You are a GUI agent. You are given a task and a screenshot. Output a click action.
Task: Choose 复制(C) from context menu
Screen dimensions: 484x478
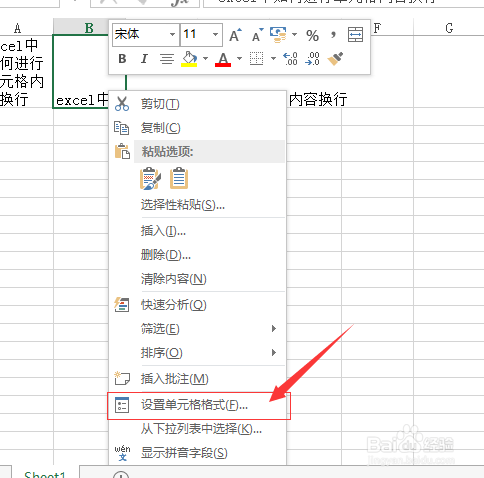click(x=197, y=128)
